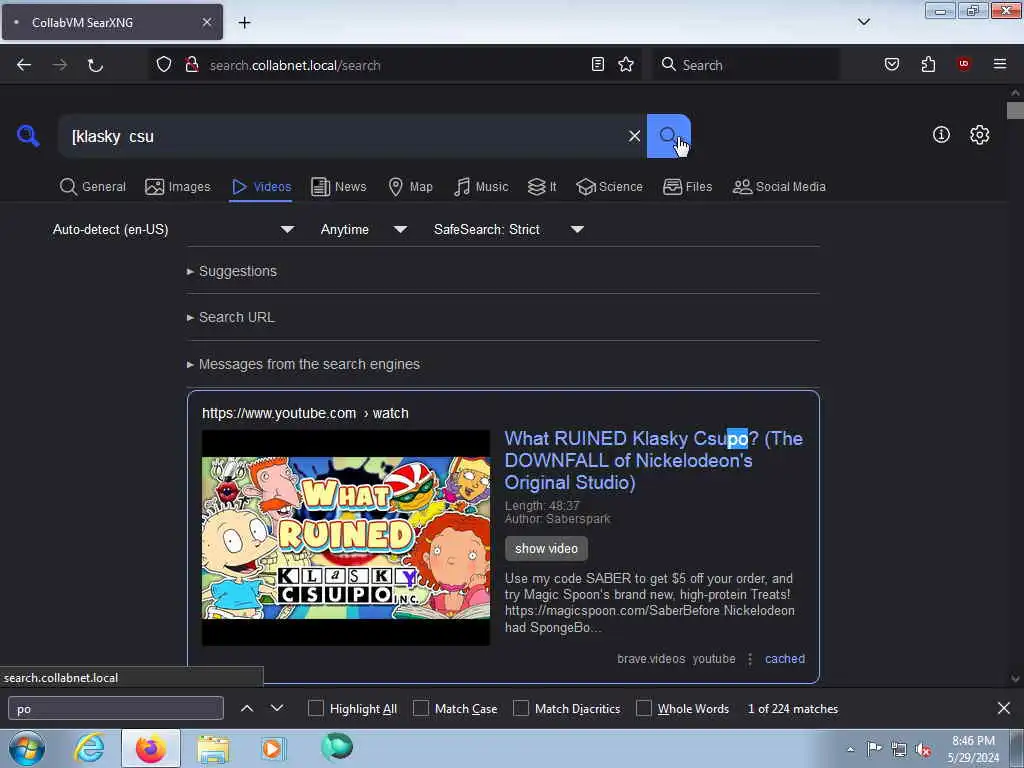Save page to Pocket
The height and width of the screenshot is (768, 1024).
click(x=892, y=64)
